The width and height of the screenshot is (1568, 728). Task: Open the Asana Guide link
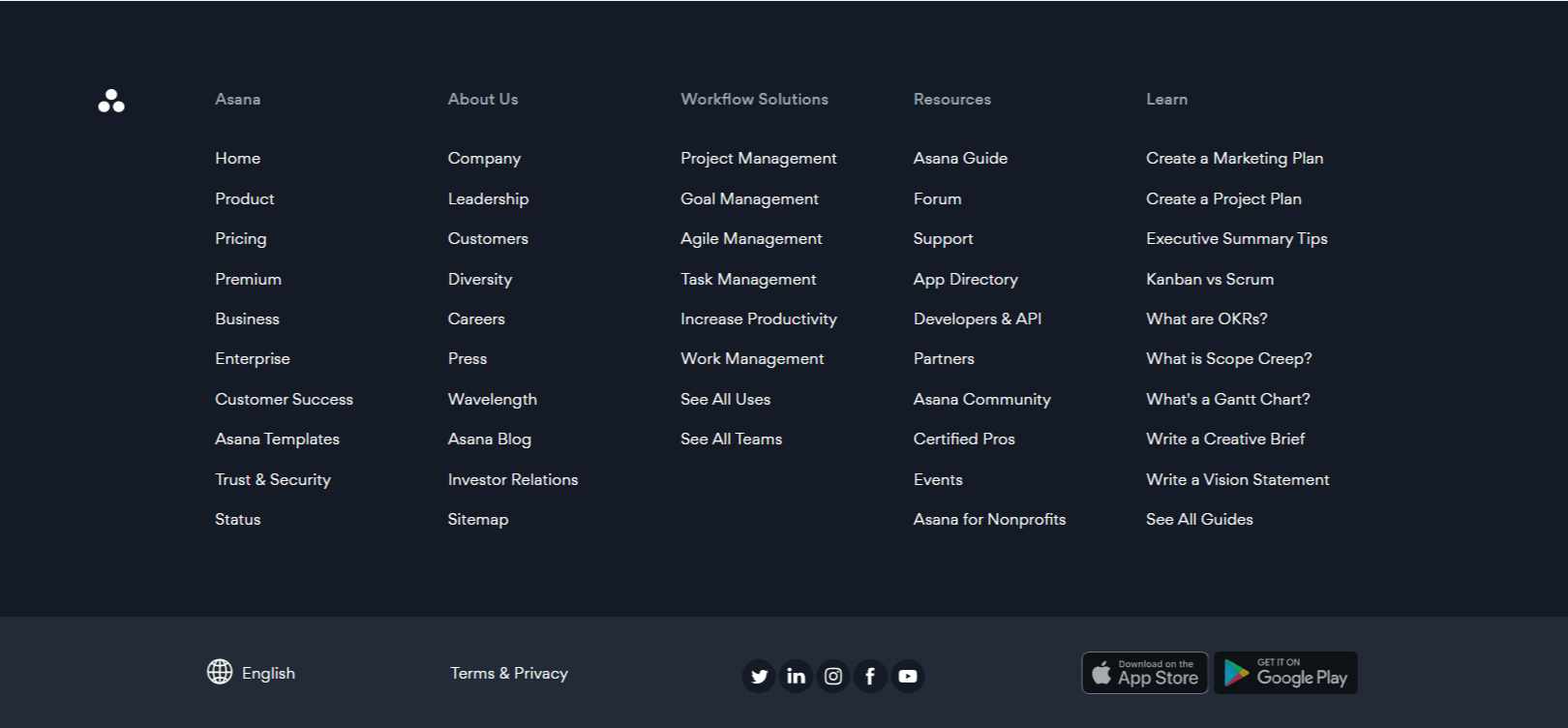point(961,158)
